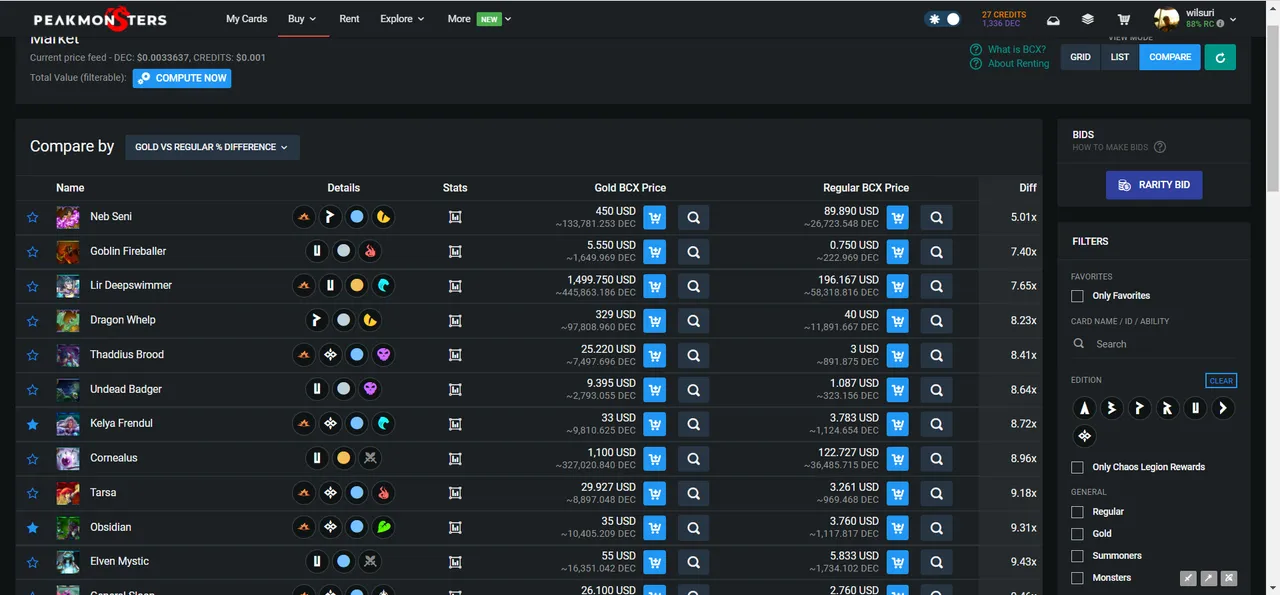Image resolution: width=1280 pixels, height=595 pixels.
Task: Enable the Summoners filter checkbox
Action: pos(1077,556)
